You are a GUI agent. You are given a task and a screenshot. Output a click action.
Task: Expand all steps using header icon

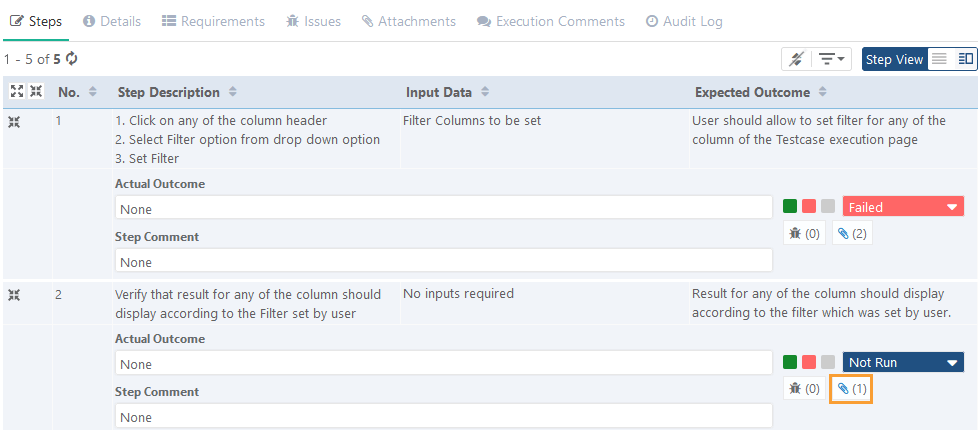[17, 92]
